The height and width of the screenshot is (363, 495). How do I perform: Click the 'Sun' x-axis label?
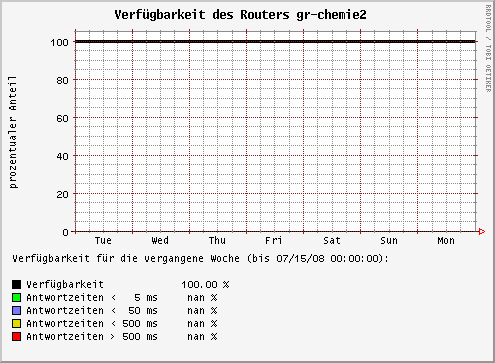pyautogui.click(x=389, y=241)
